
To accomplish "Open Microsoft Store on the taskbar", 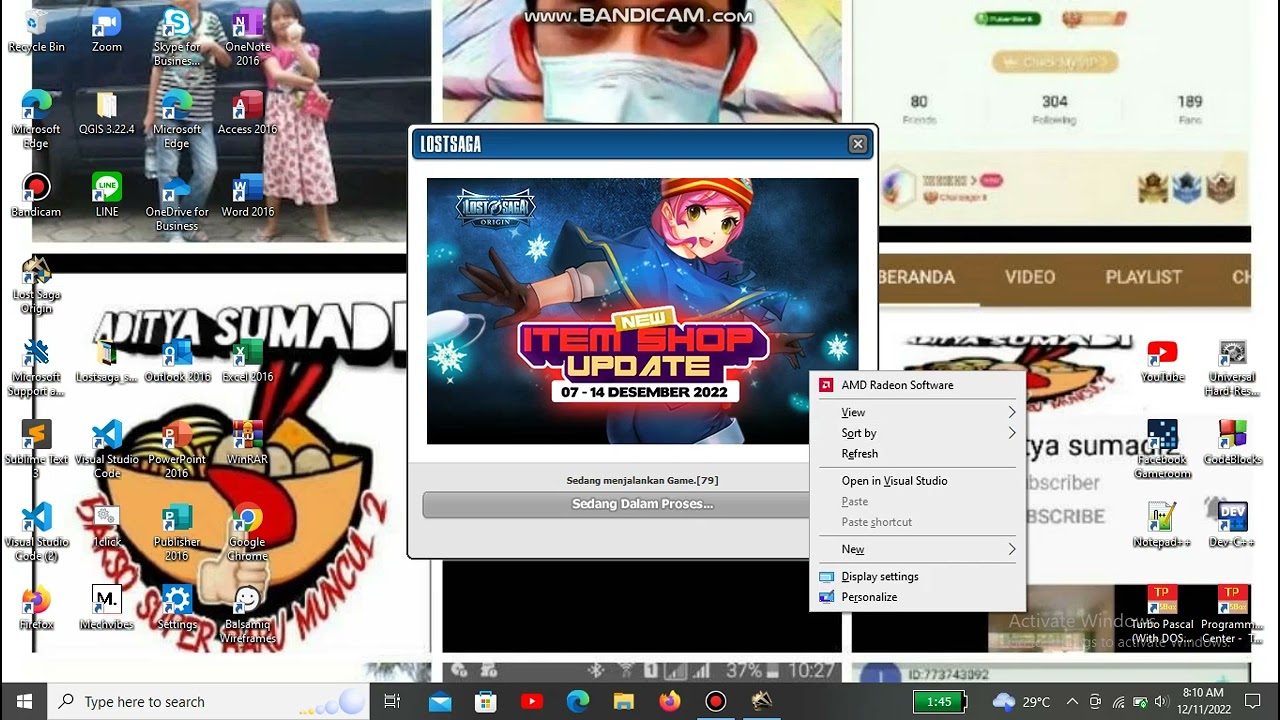I will 486,701.
